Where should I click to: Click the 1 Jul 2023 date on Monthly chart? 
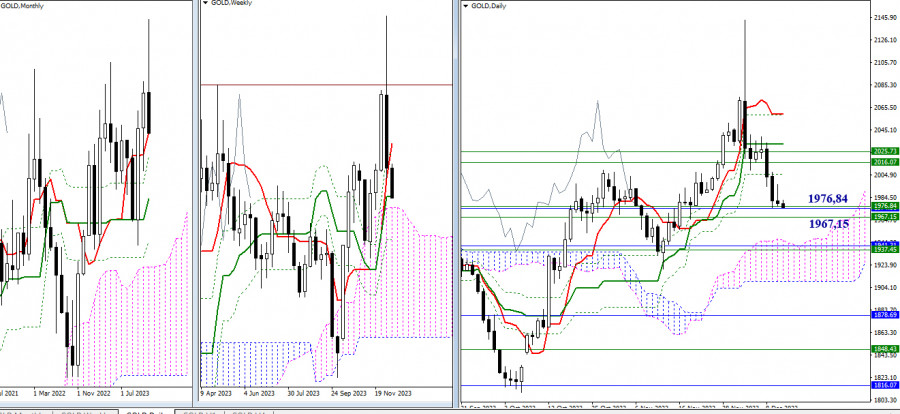(x=135, y=394)
